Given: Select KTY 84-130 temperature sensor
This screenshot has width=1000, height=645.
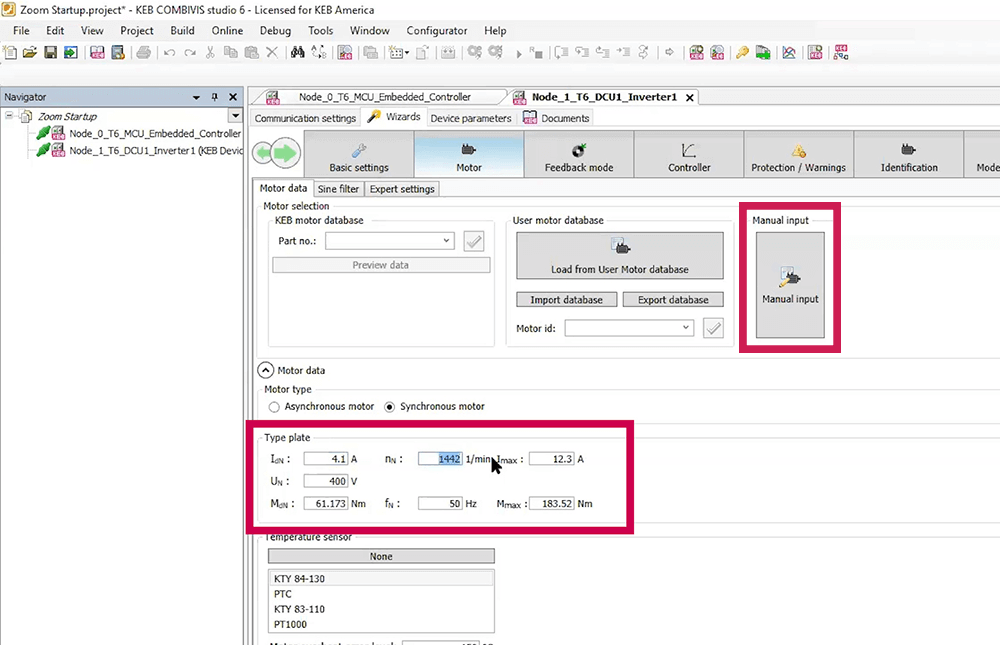Looking at the screenshot, I should [x=381, y=579].
